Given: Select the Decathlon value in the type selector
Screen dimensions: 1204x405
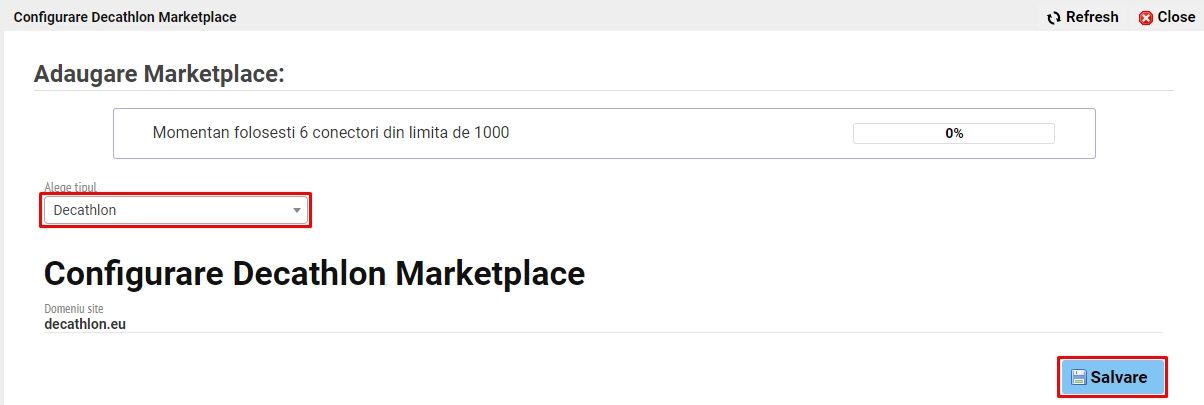Looking at the screenshot, I should [85, 210].
